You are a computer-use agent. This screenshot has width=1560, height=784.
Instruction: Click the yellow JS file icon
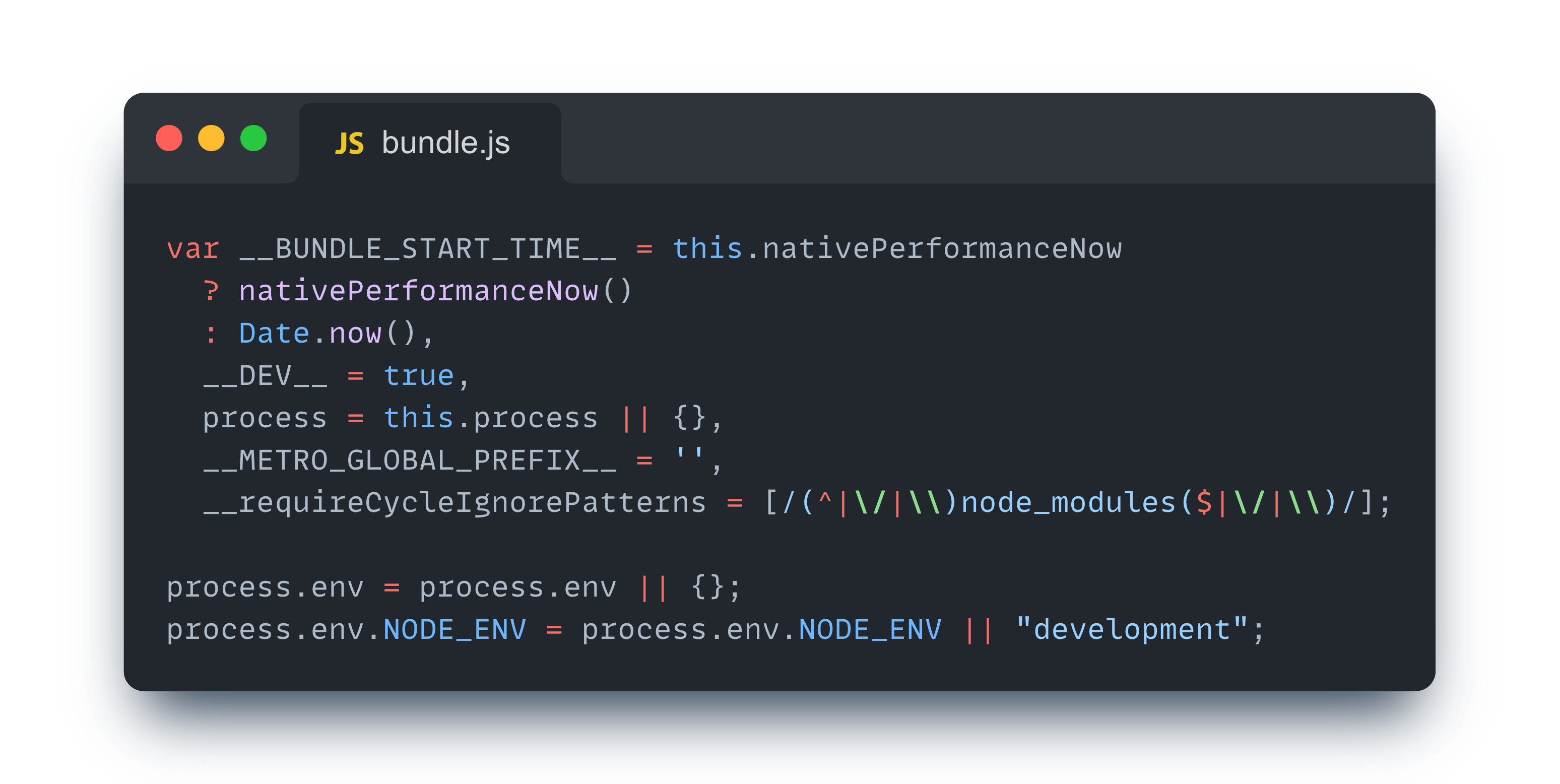349,144
